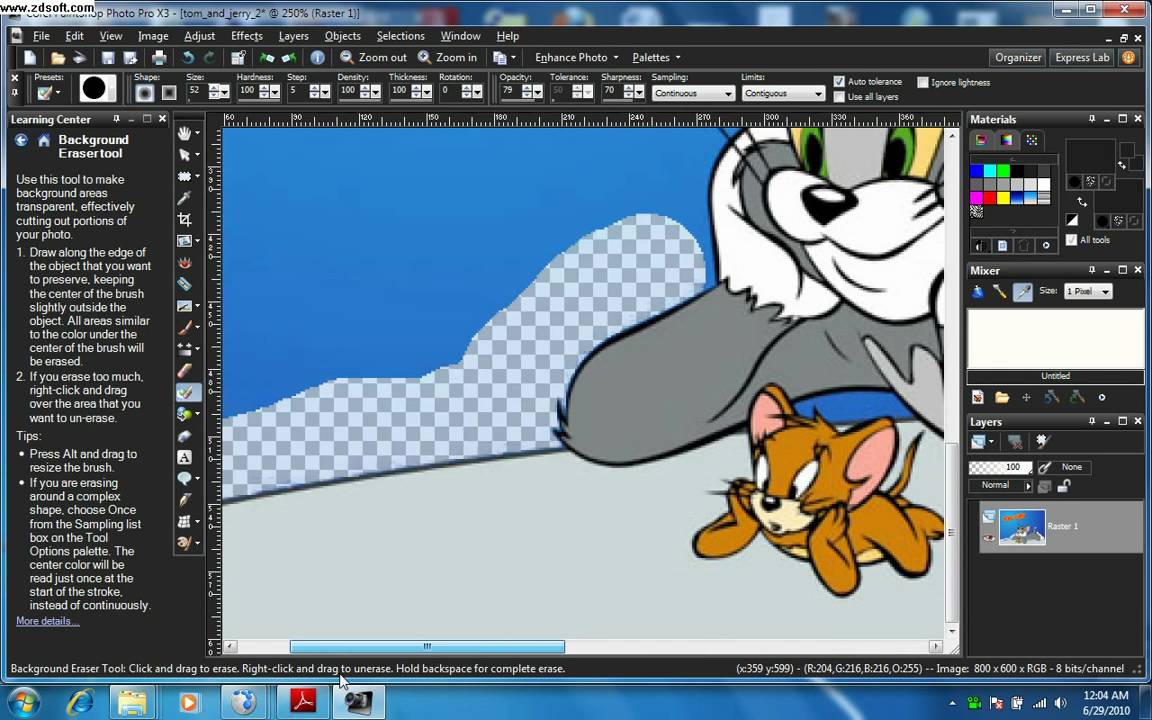Select the Paint Brush tool
This screenshot has height=720, width=1152.
[x=184, y=327]
